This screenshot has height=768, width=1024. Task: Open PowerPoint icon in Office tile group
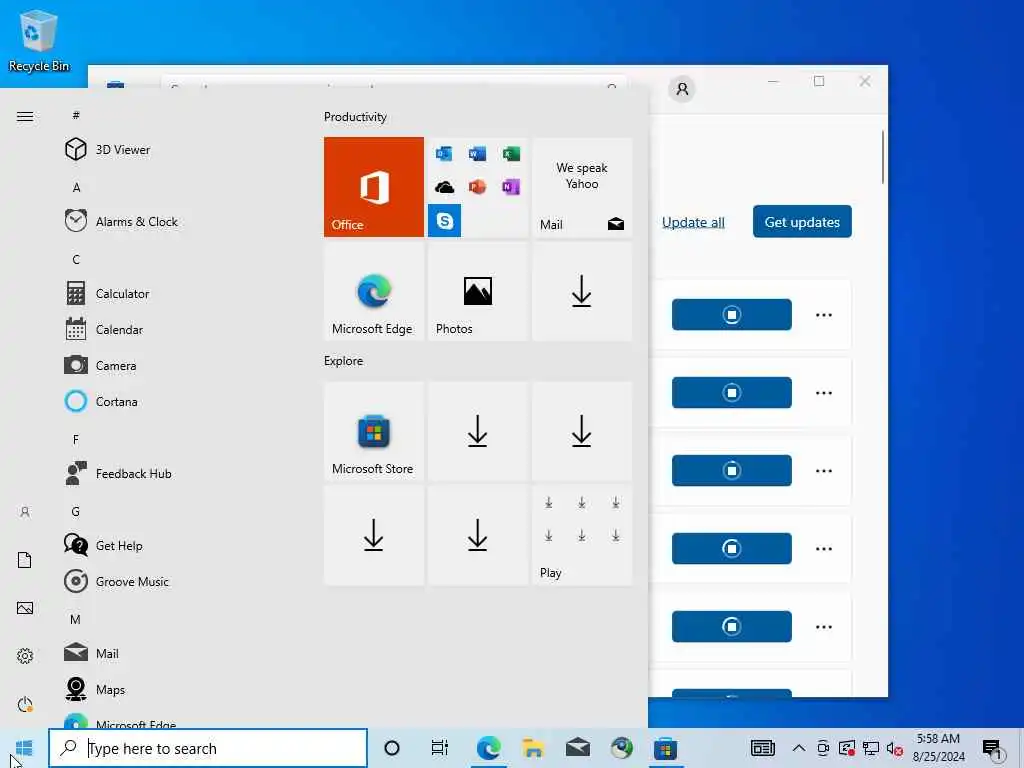click(x=477, y=187)
